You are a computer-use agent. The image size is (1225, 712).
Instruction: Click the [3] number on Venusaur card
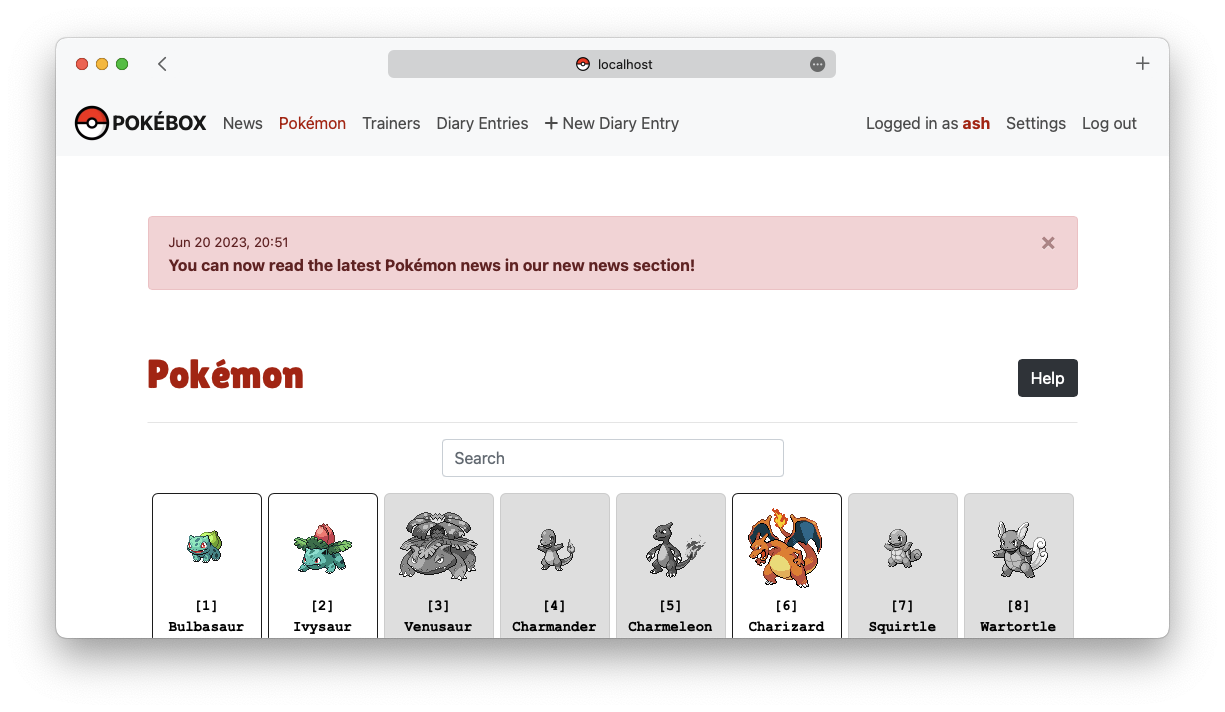click(x=438, y=606)
